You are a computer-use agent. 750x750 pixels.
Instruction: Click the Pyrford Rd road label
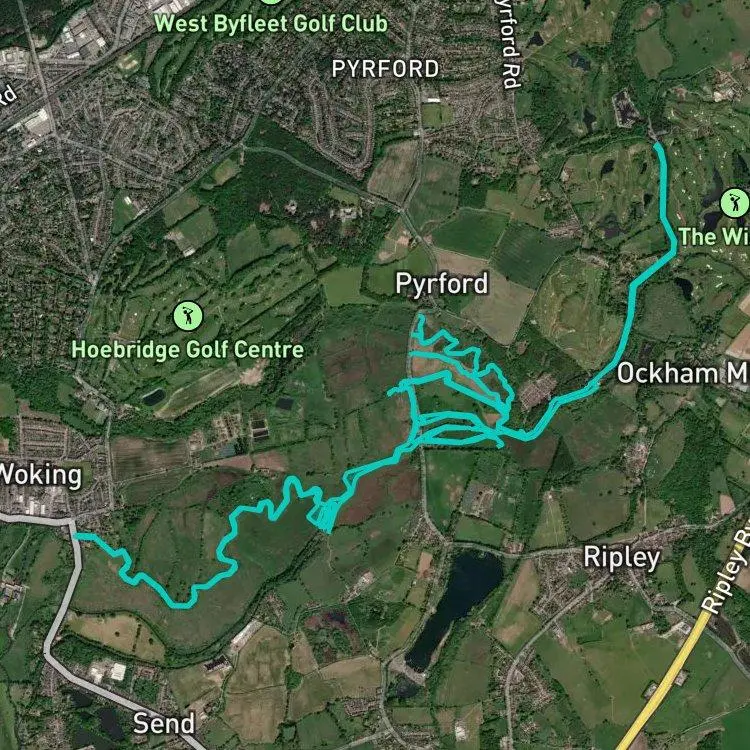pos(510,44)
